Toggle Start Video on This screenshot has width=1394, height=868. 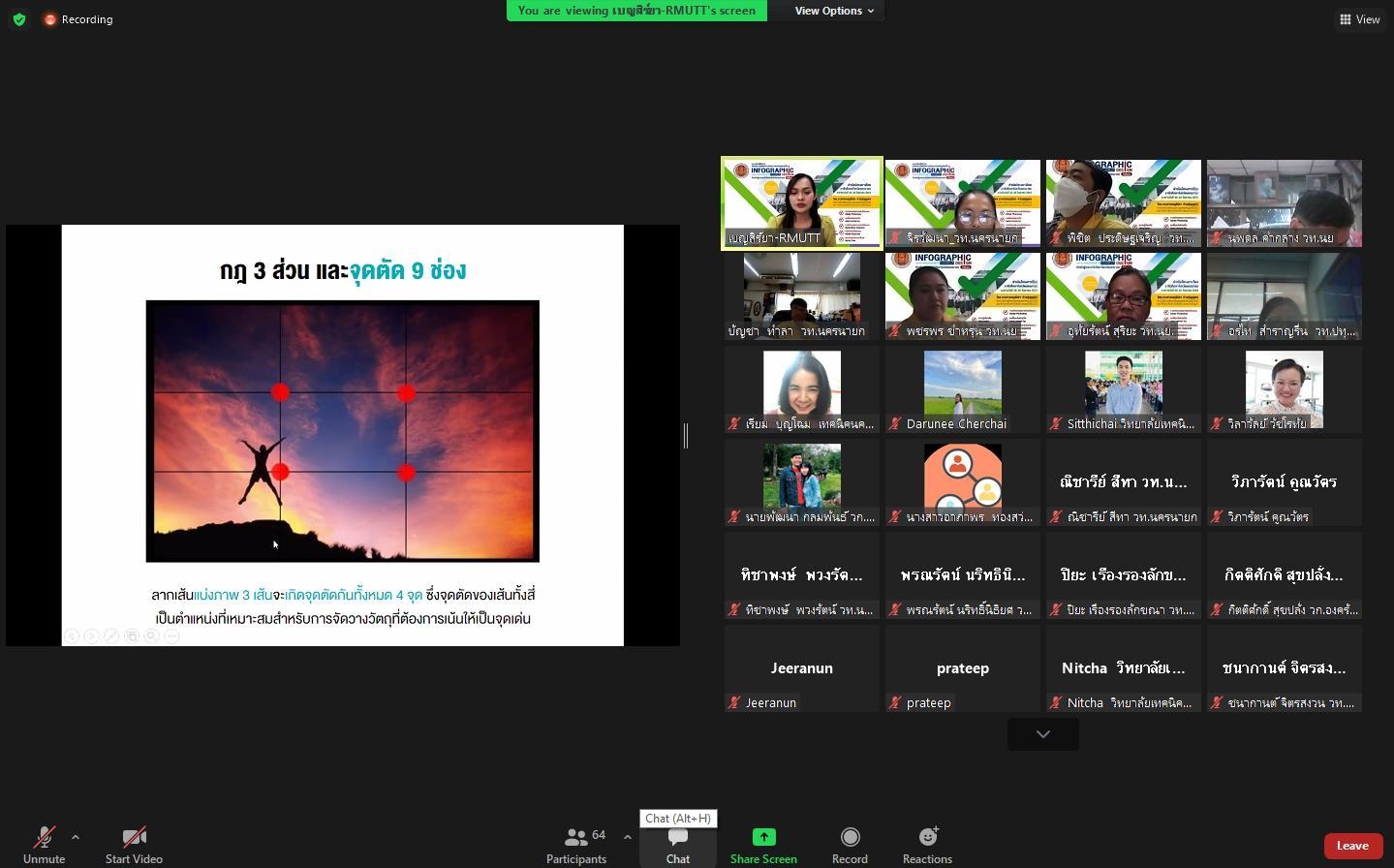(134, 844)
